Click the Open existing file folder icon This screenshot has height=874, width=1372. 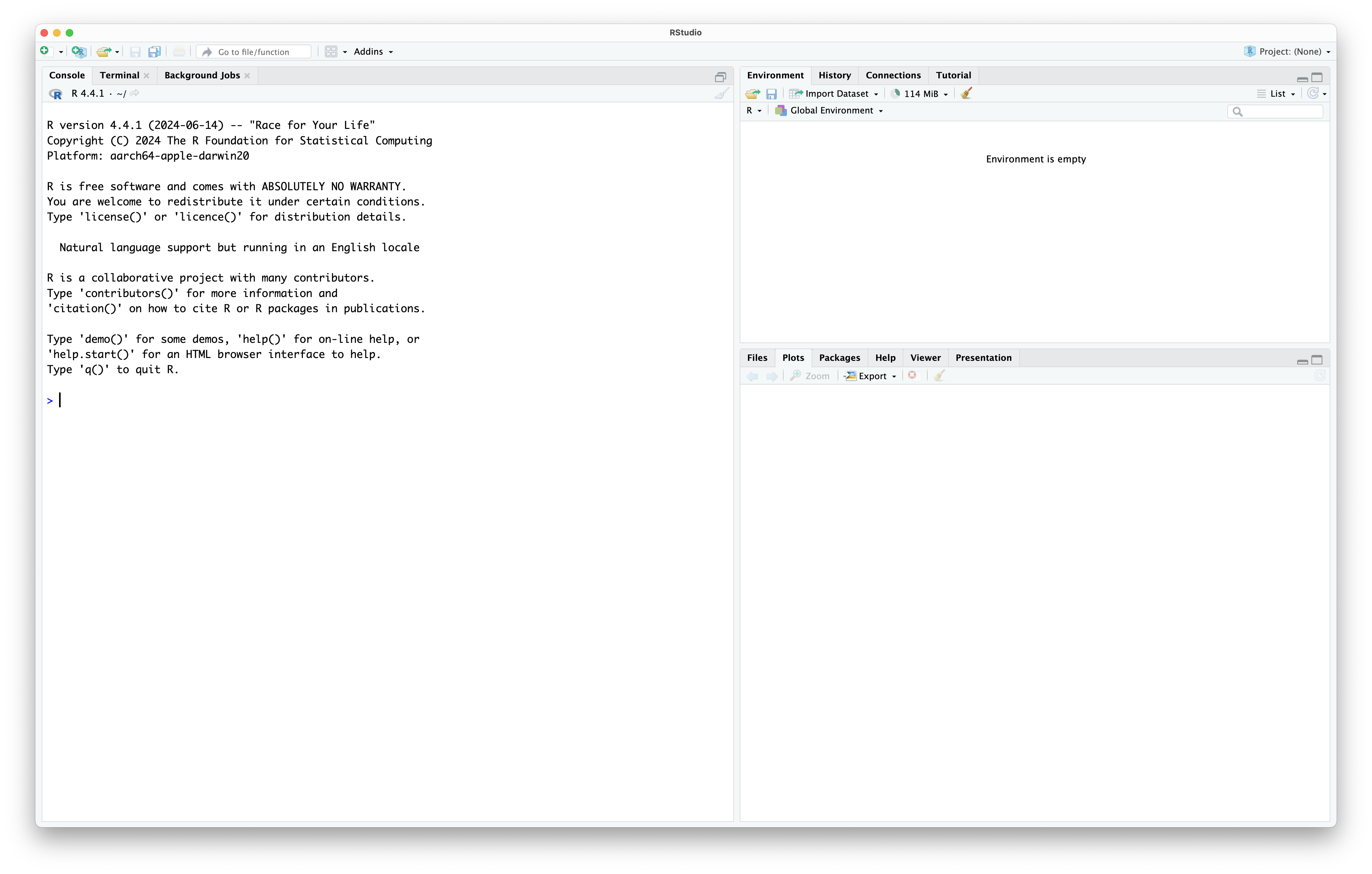click(103, 52)
